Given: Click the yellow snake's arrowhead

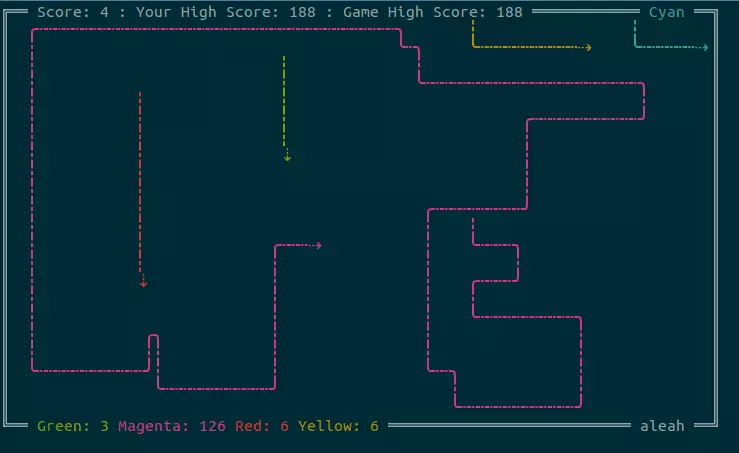Looking at the screenshot, I should 588,47.
